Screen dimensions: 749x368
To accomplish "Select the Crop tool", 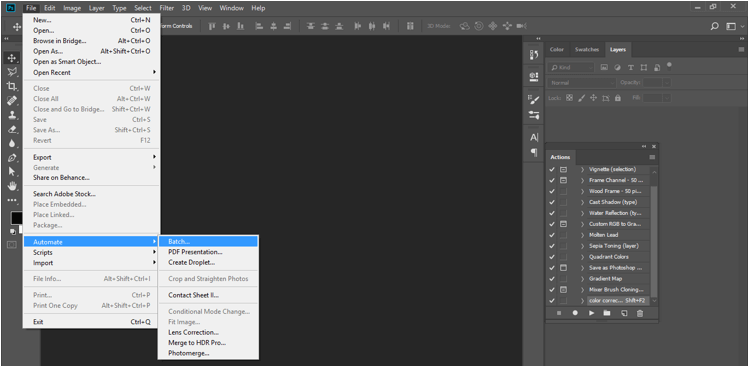I will pos(12,86).
